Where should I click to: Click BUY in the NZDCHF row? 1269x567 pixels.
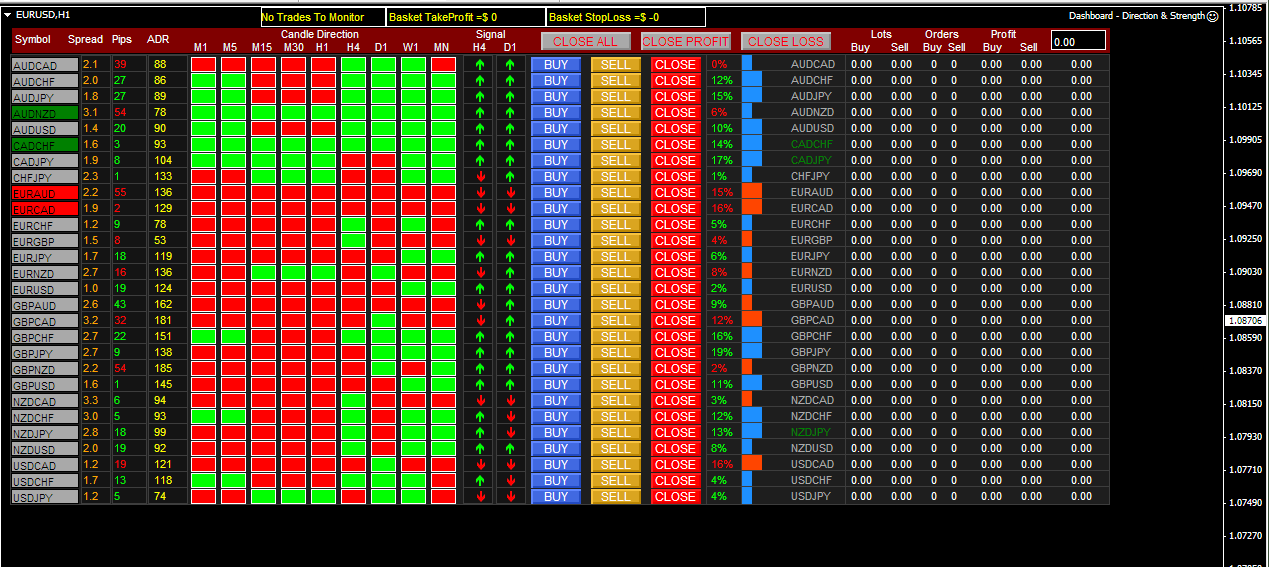click(x=556, y=416)
